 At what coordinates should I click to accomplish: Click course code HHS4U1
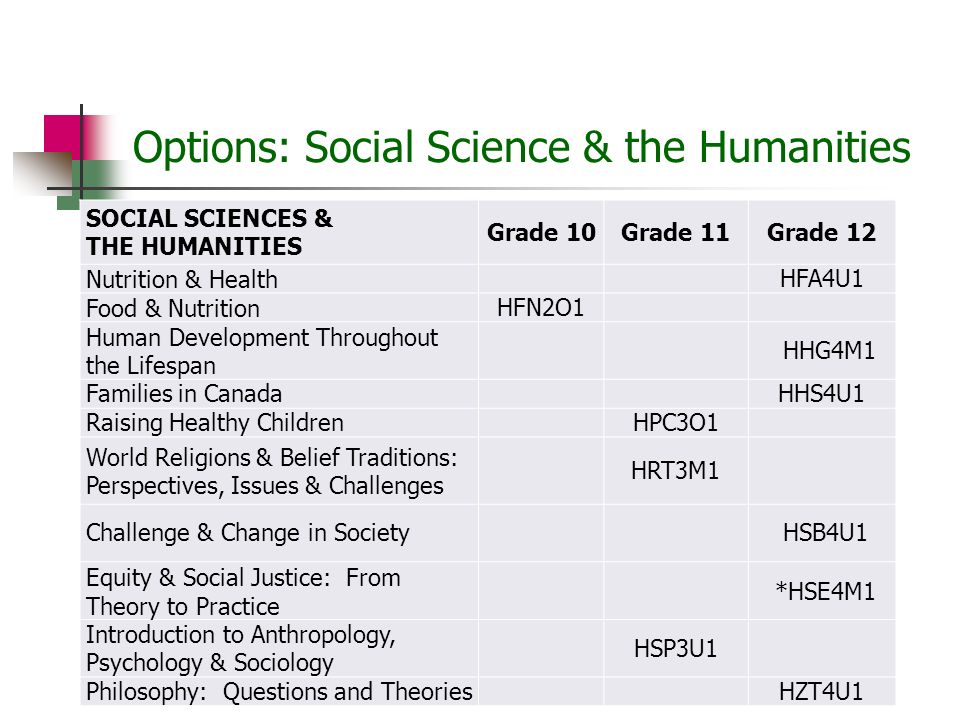(820, 394)
